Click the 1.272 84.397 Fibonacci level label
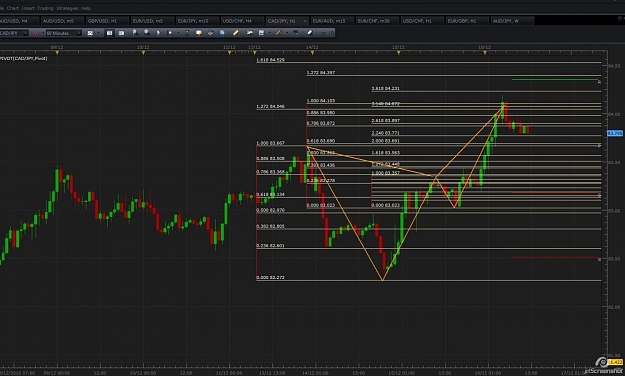Viewport: 625px width, 376px height. [321, 73]
